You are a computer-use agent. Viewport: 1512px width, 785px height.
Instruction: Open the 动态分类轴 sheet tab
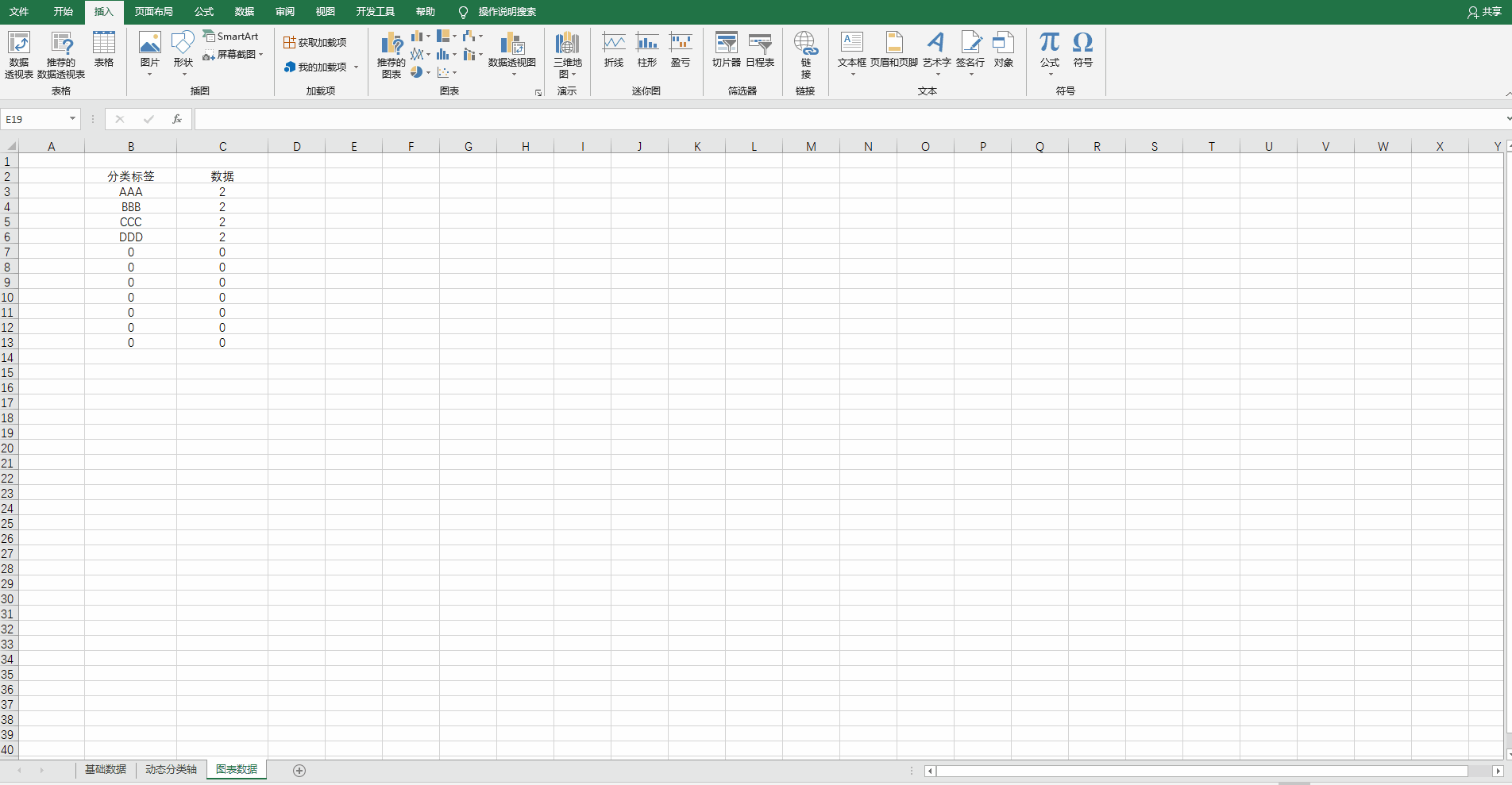click(171, 770)
